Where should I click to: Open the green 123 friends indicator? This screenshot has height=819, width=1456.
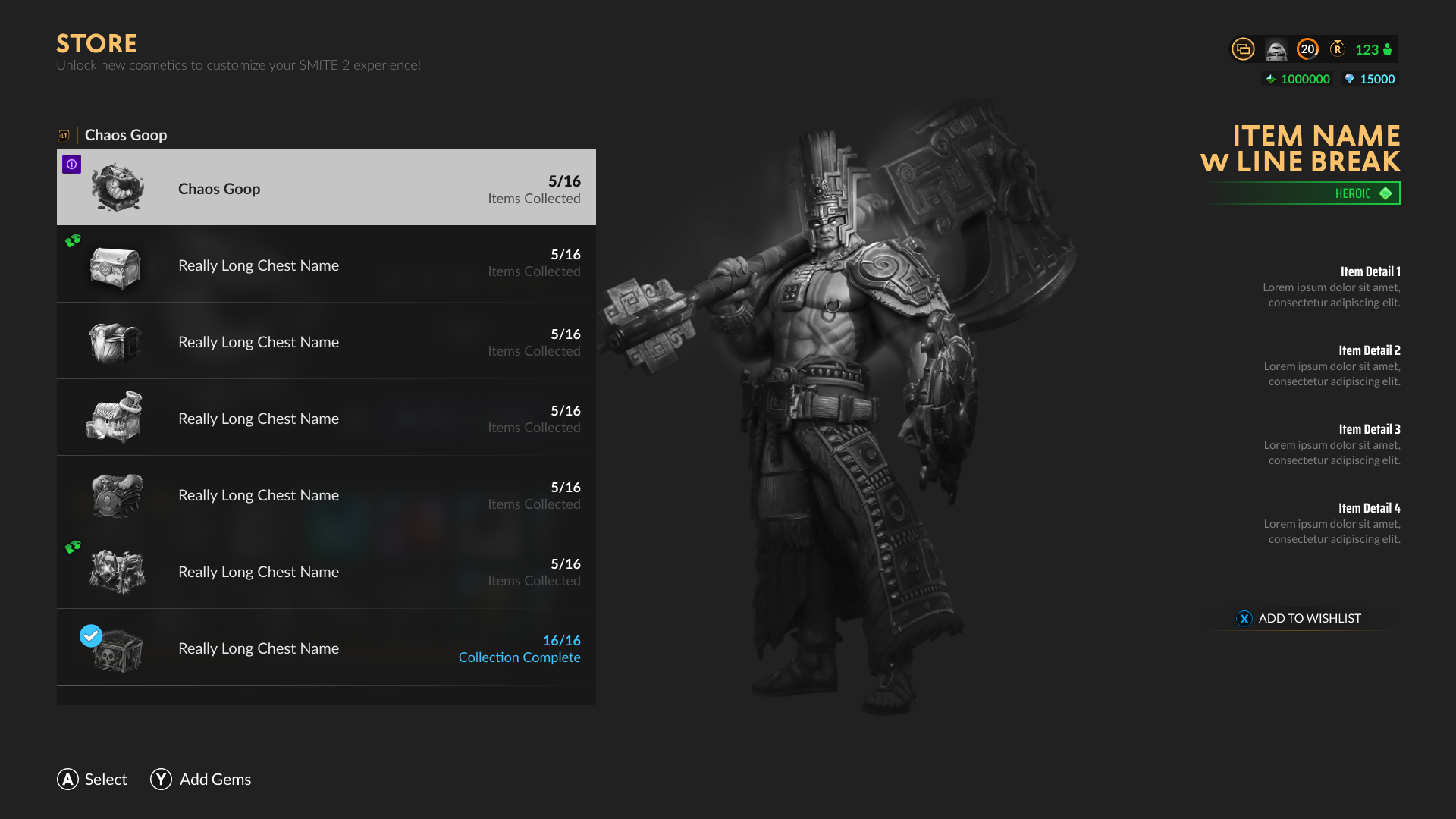pyautogui.click(x=1373, y=49)
